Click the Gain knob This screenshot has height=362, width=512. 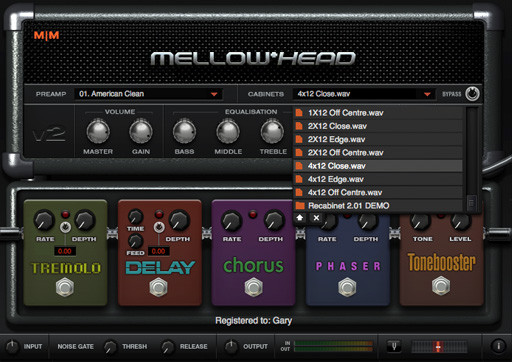pos(141,132)
